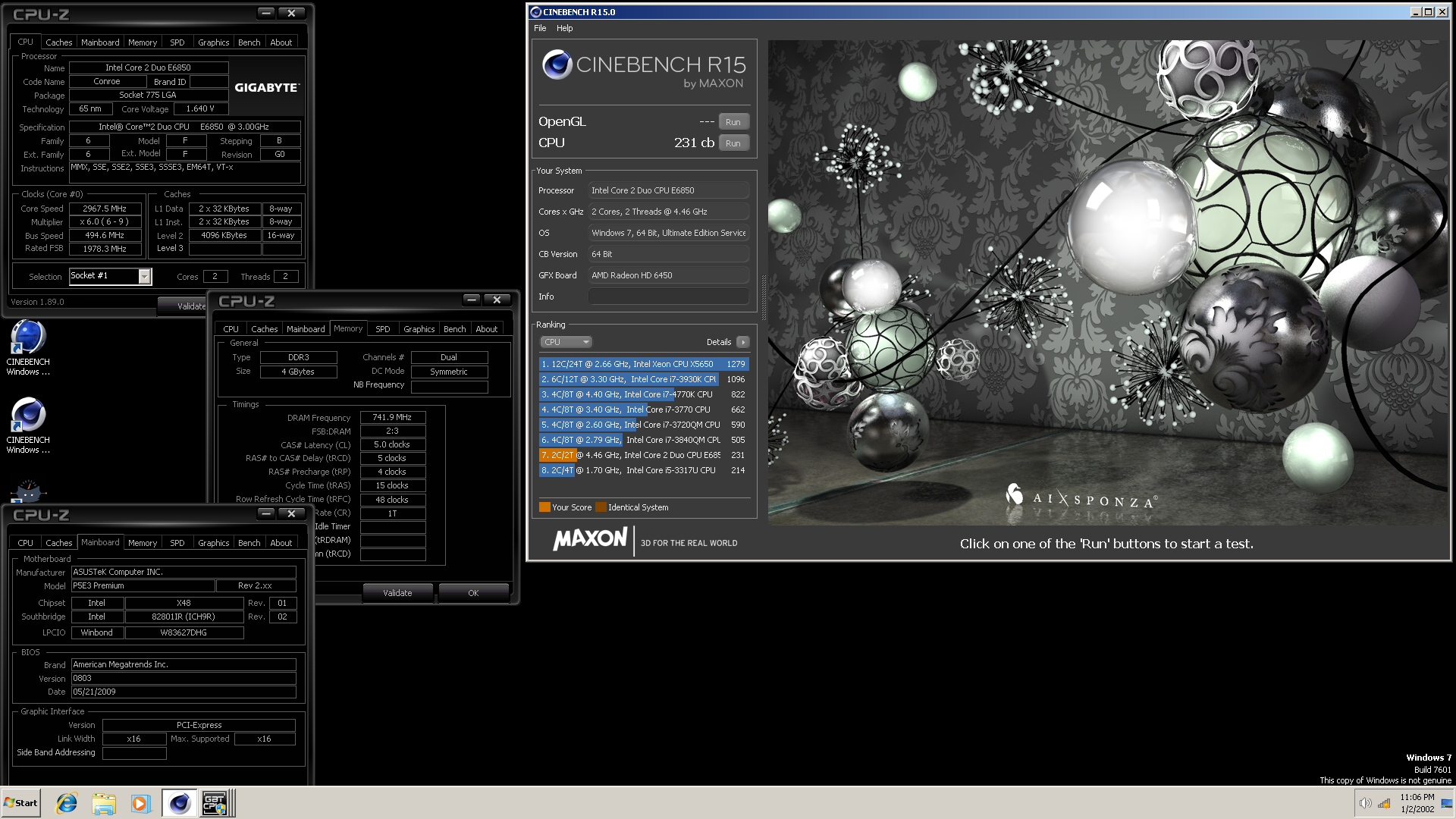Click the Cinebench title bar application icon

(535, 12)
